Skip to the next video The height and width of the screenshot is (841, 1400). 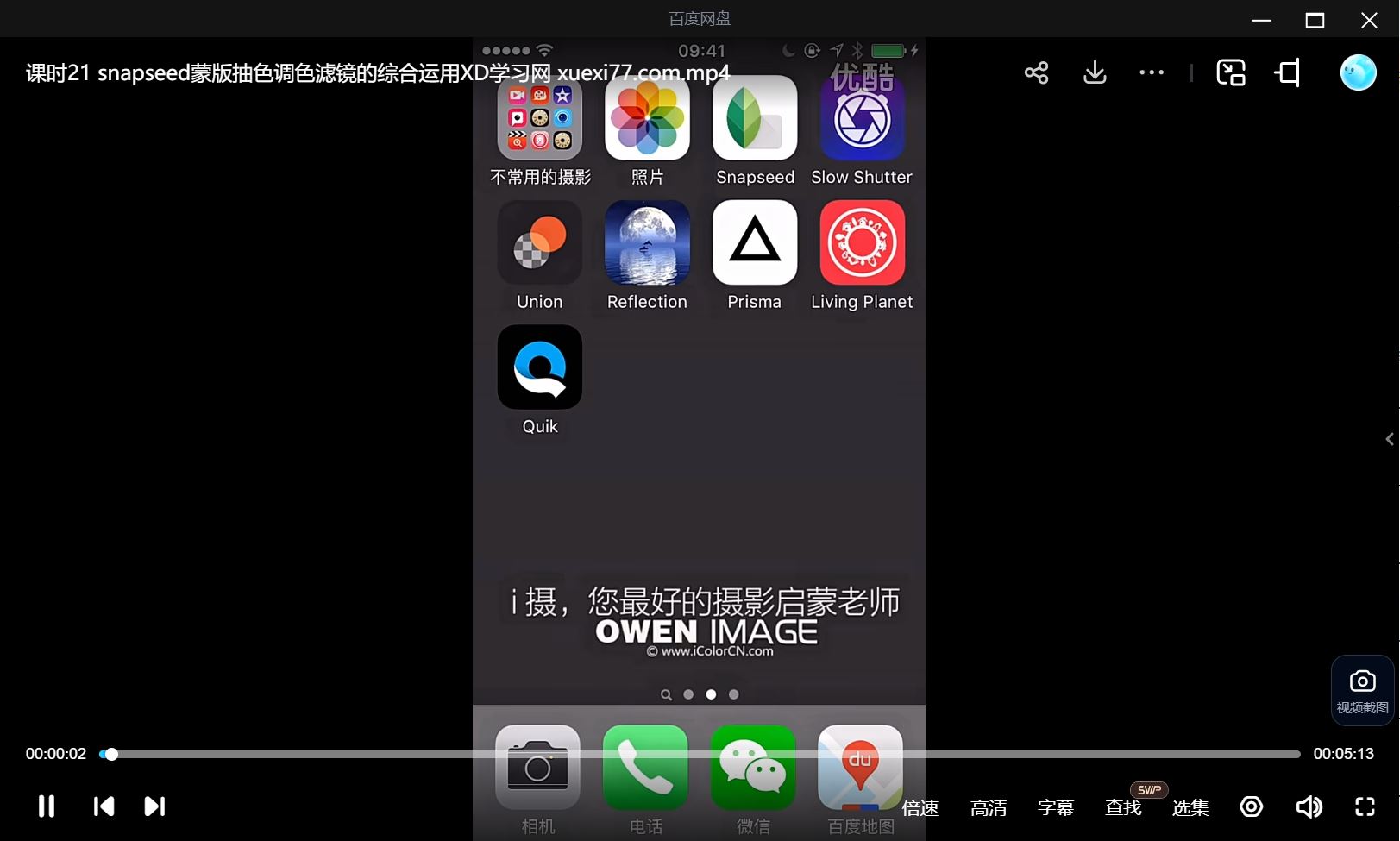(x=154, y=806)
